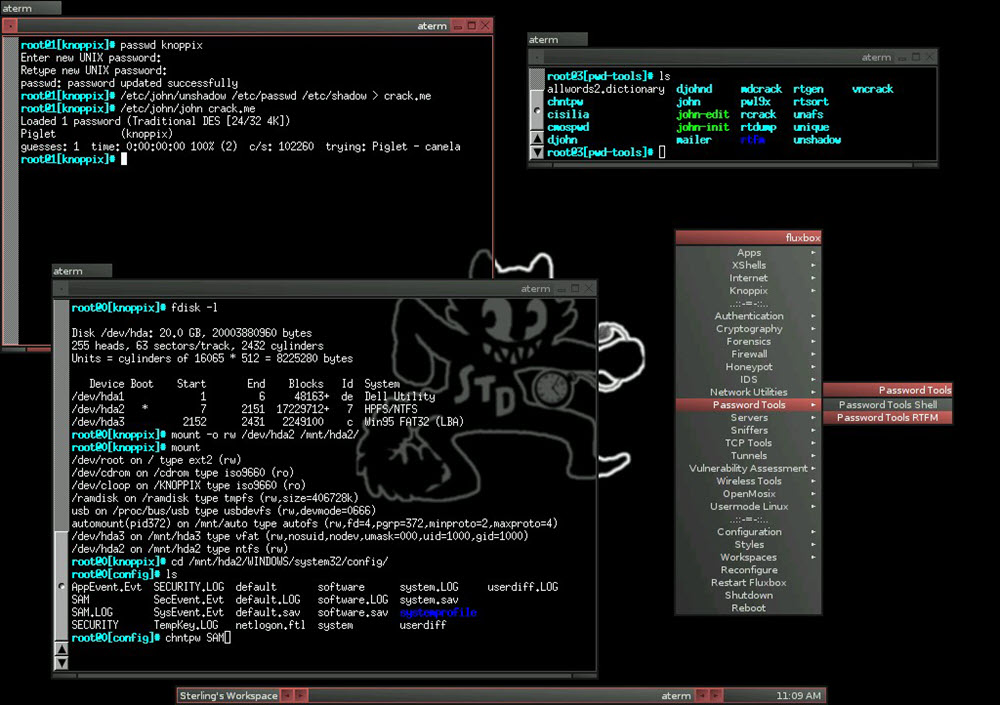Expand submenu arrow for Forensics
The image size is (1000, 705).
[x=813, y=341]
